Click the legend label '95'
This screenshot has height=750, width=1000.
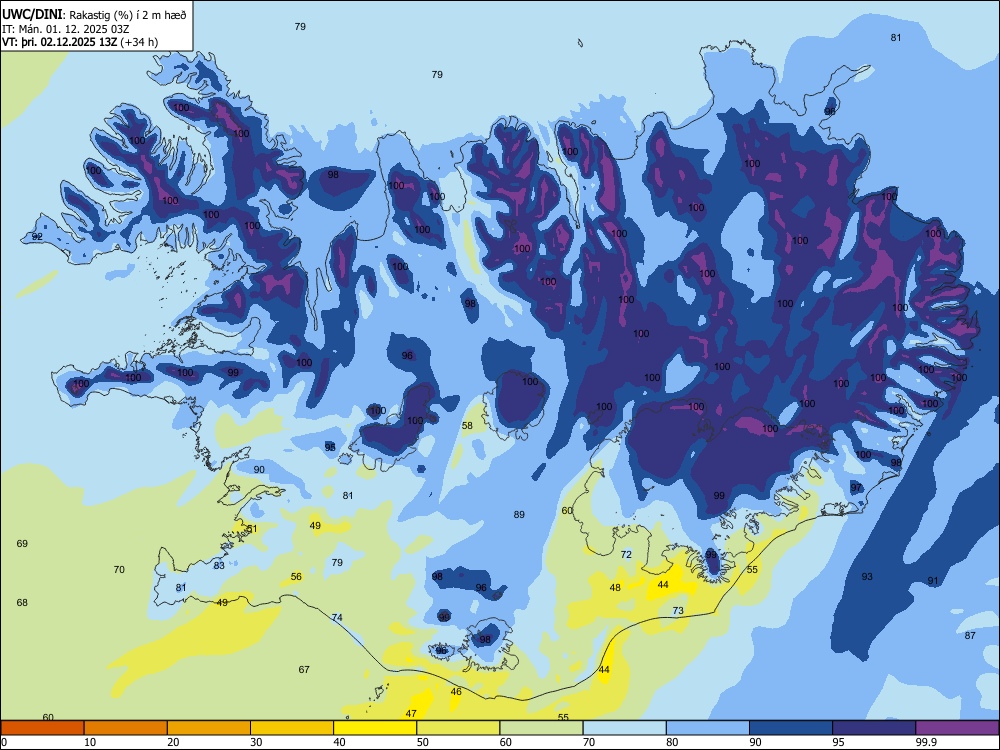pos(838,742)
